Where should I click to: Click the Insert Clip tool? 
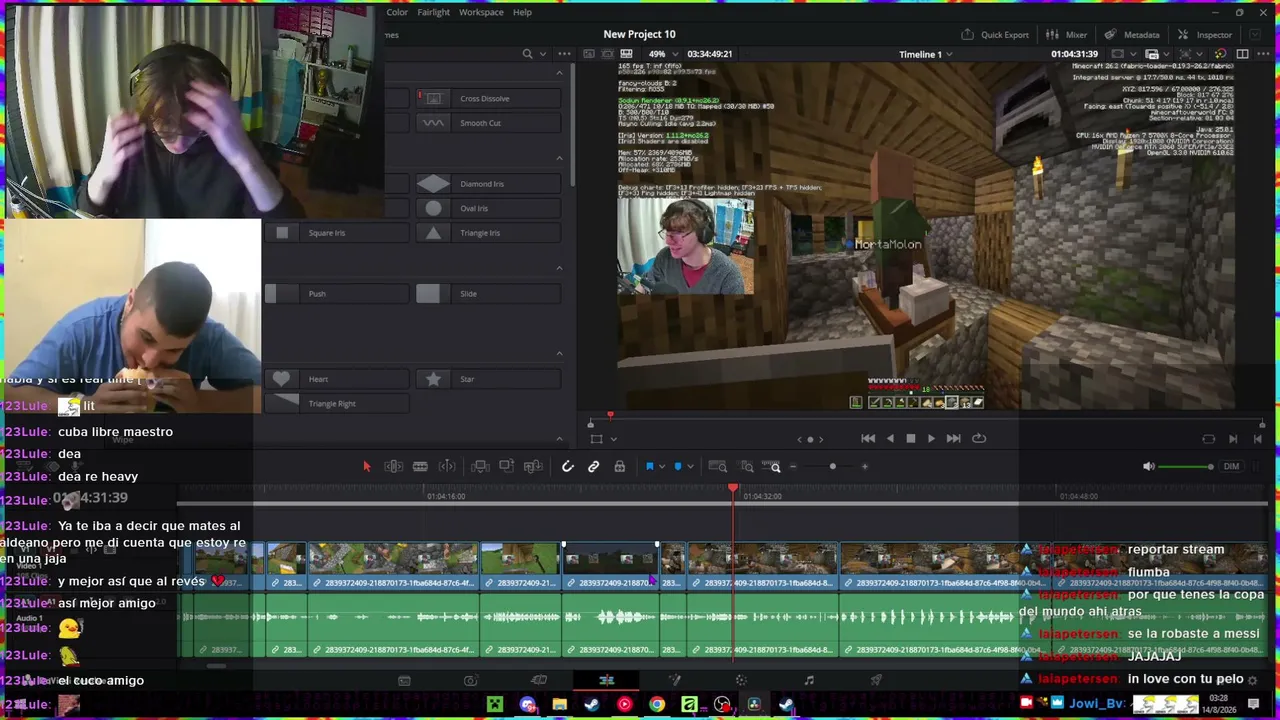pyautogui.click(x=480, y=467)
